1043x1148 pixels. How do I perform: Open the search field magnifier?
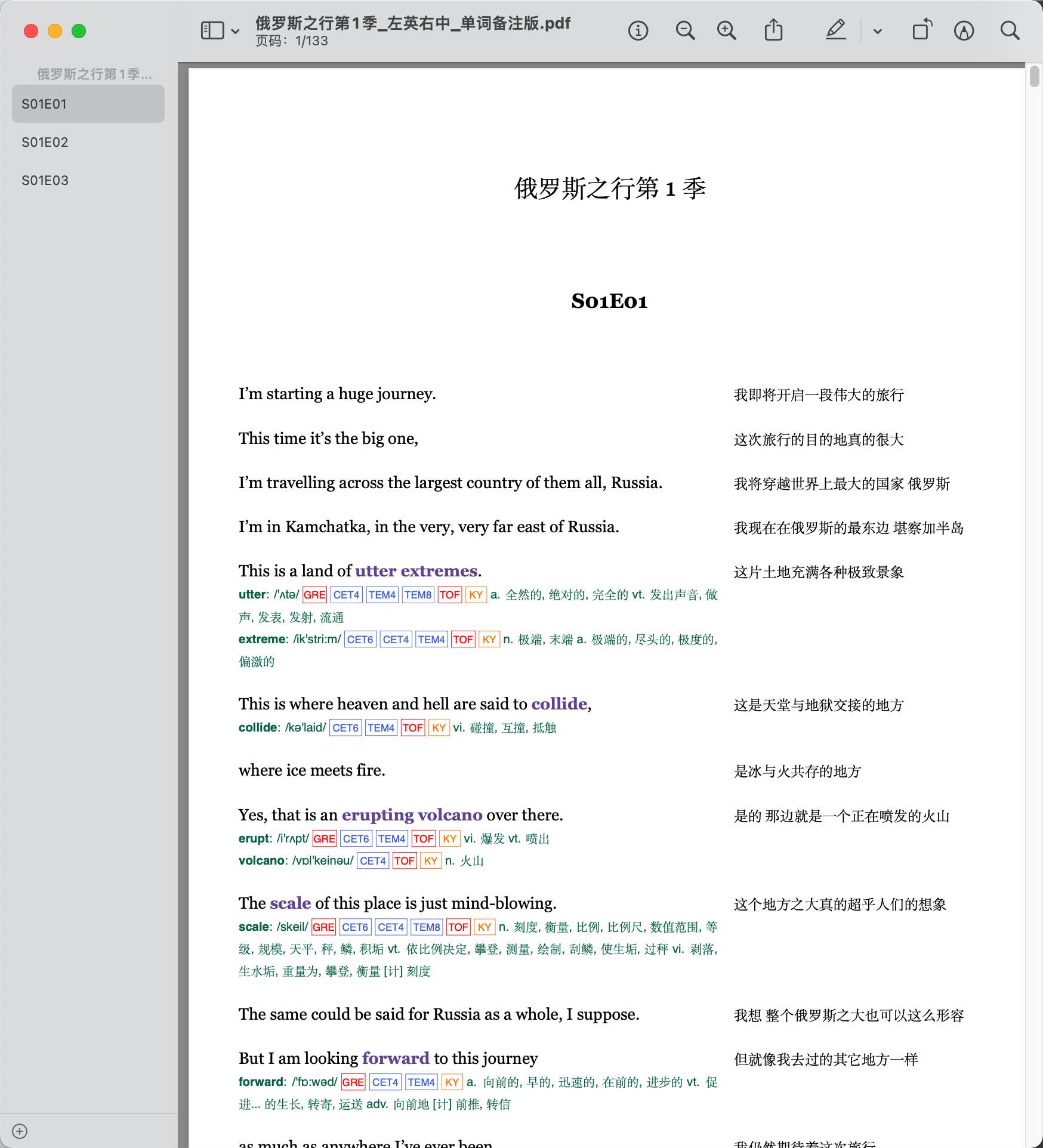(1010, 30)
